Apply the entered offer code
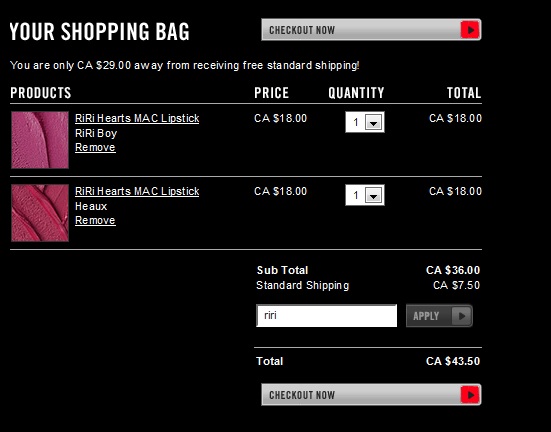 tap(439, 316)
